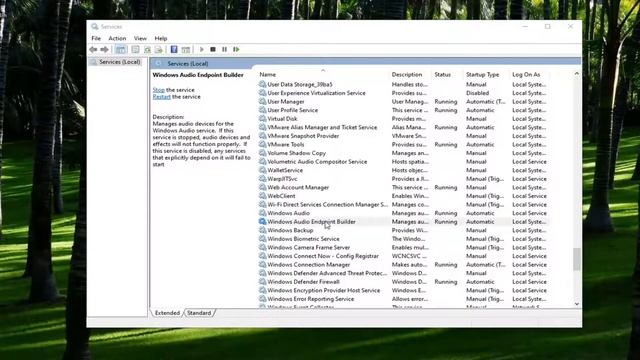Click the scrollbar down arrow in services list
This screenshot has height=360, width=640.
pos(576,304)
